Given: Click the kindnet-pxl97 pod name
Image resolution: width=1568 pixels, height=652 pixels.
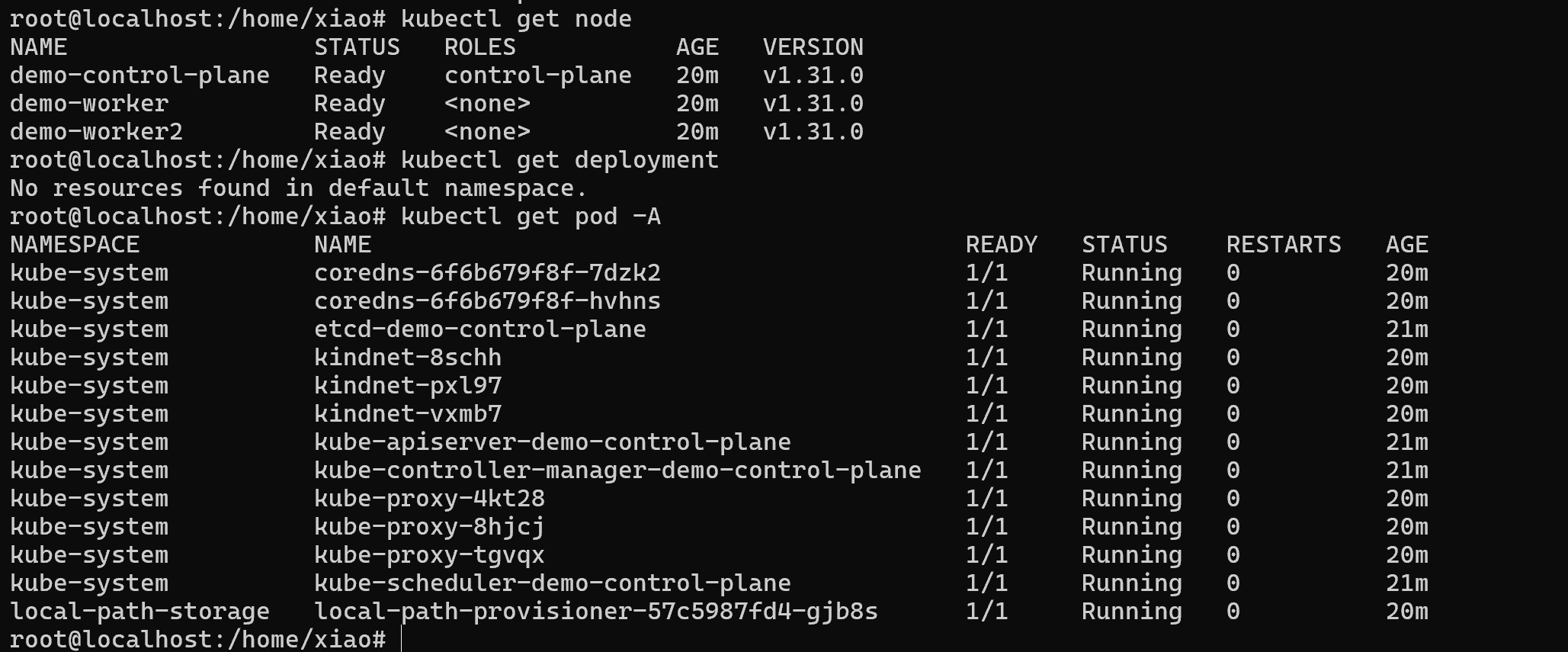Looking at the screenshot, I should click(x=408, y=386).
